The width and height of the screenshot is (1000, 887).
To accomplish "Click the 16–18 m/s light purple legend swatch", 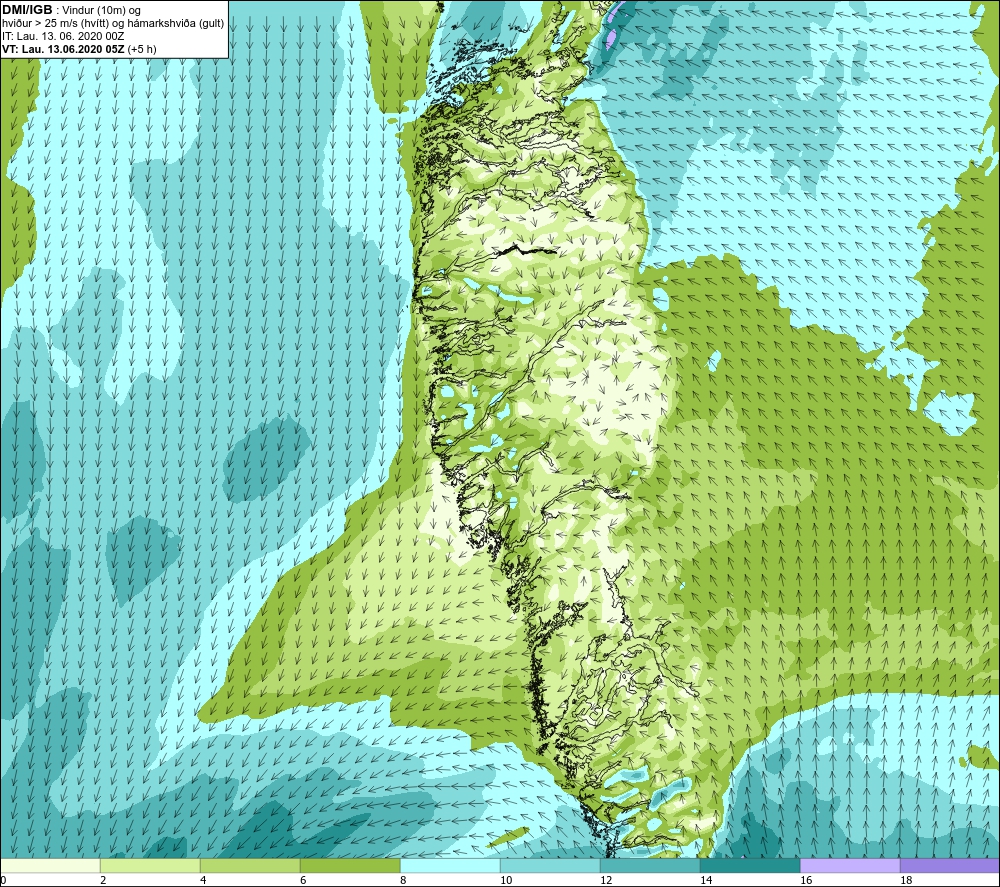I will pyautogui.click(x=850, y=865).
